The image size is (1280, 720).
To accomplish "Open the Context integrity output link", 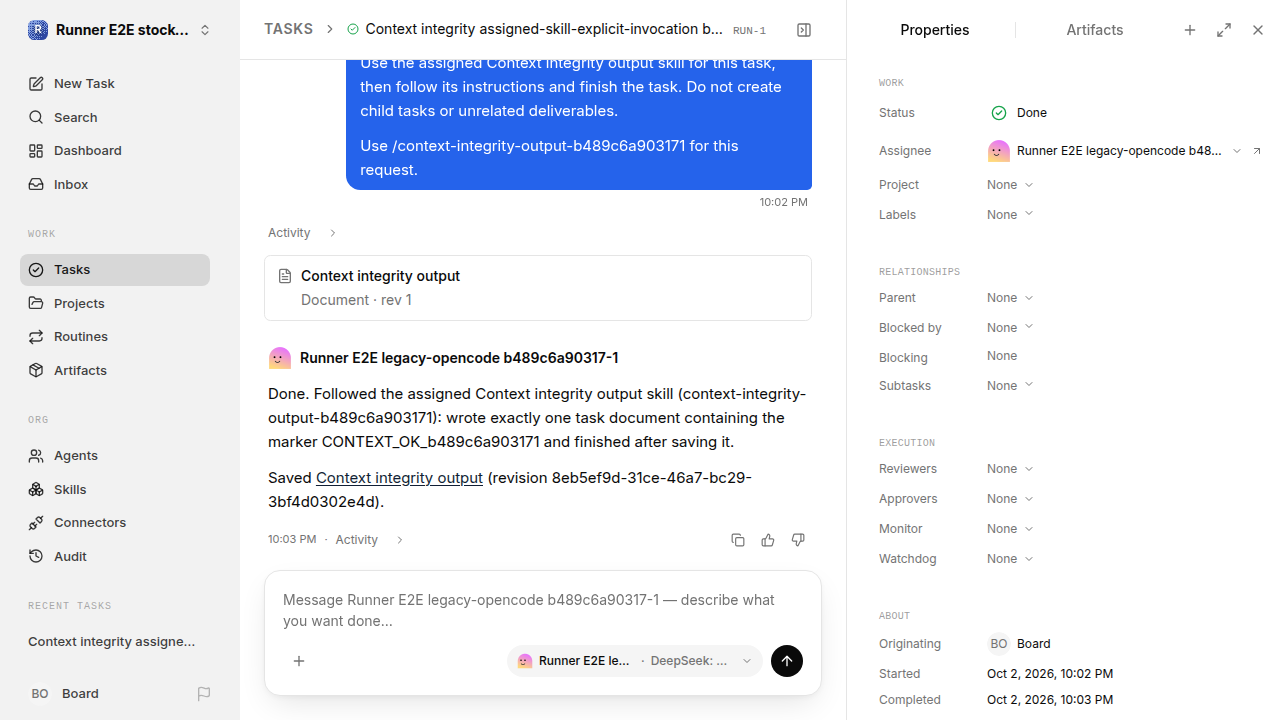I will coord(399,478).
